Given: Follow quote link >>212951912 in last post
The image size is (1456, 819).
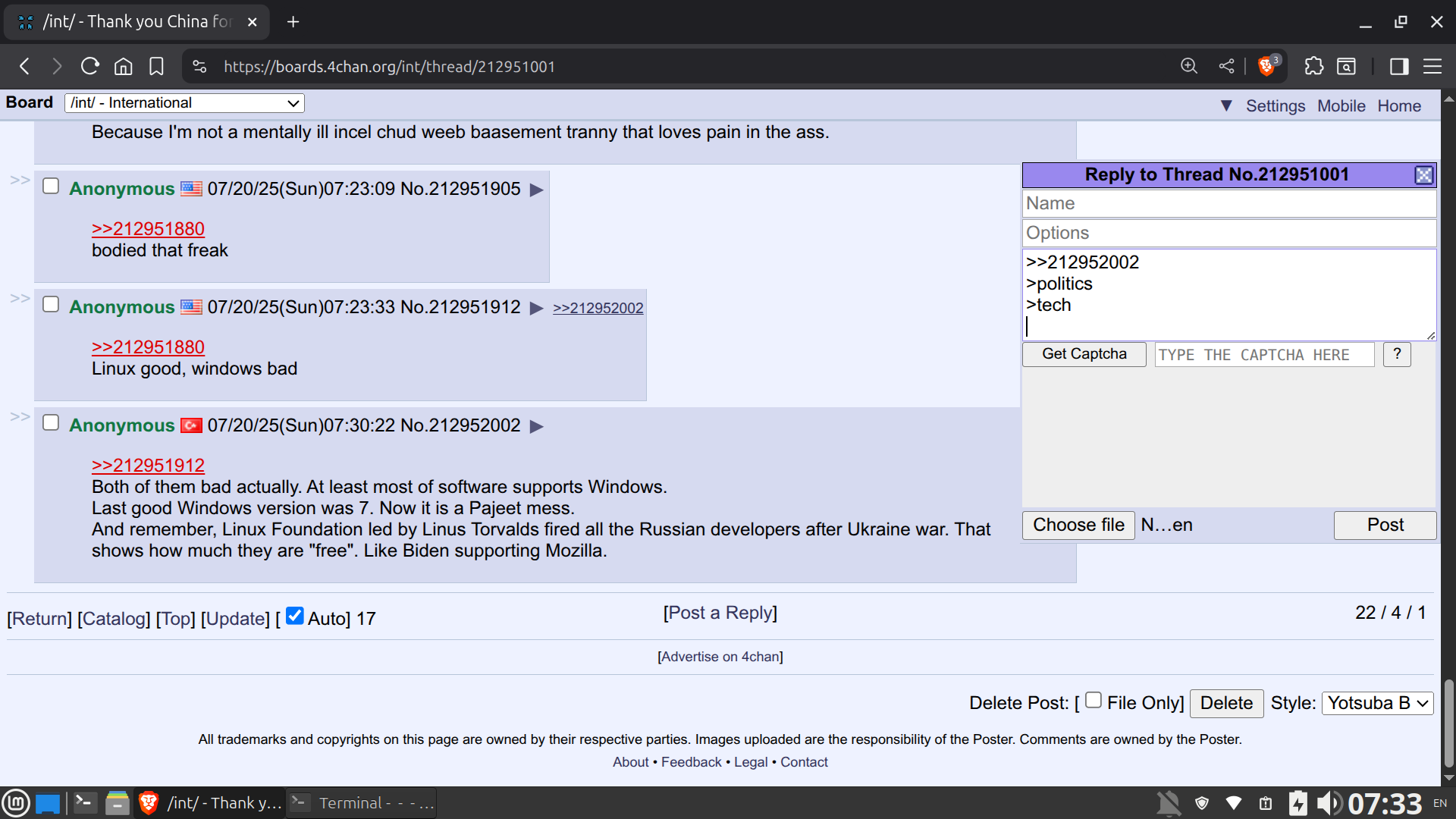Looking at the screenshot, I should pos(148,466).
